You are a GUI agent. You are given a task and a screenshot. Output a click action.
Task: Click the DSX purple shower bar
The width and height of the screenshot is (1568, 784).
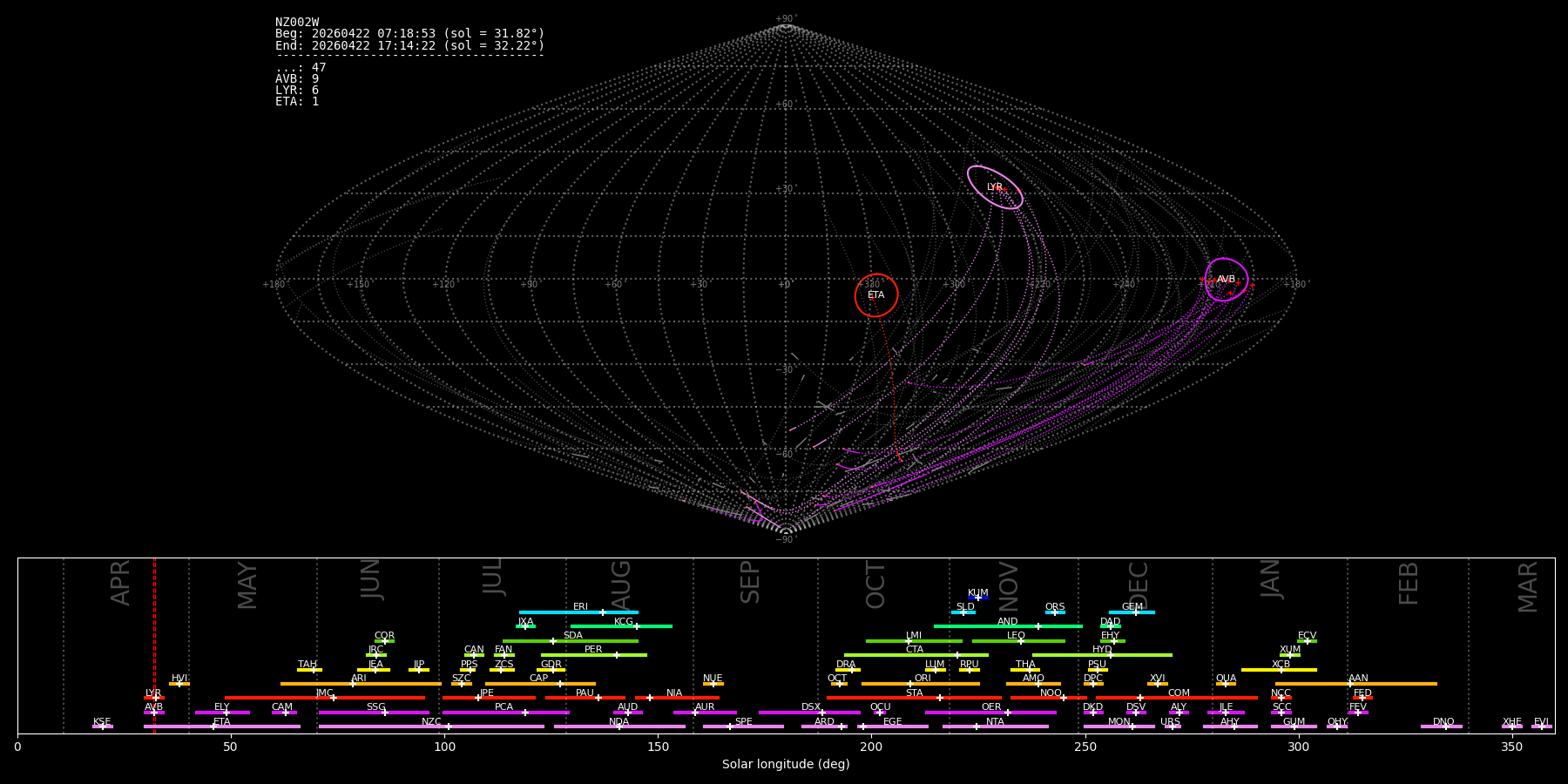(809, 713)
